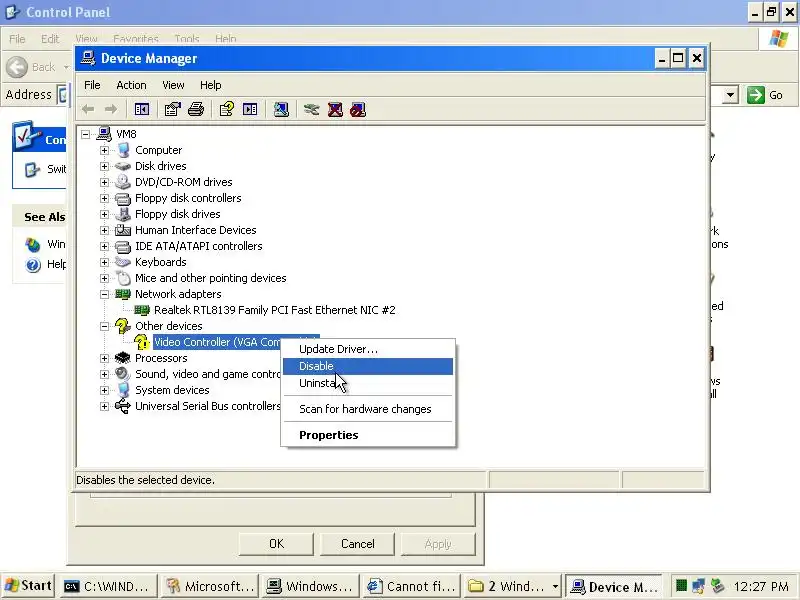
Task: Open the Device Manager Help menu
Action: point(210,85)
